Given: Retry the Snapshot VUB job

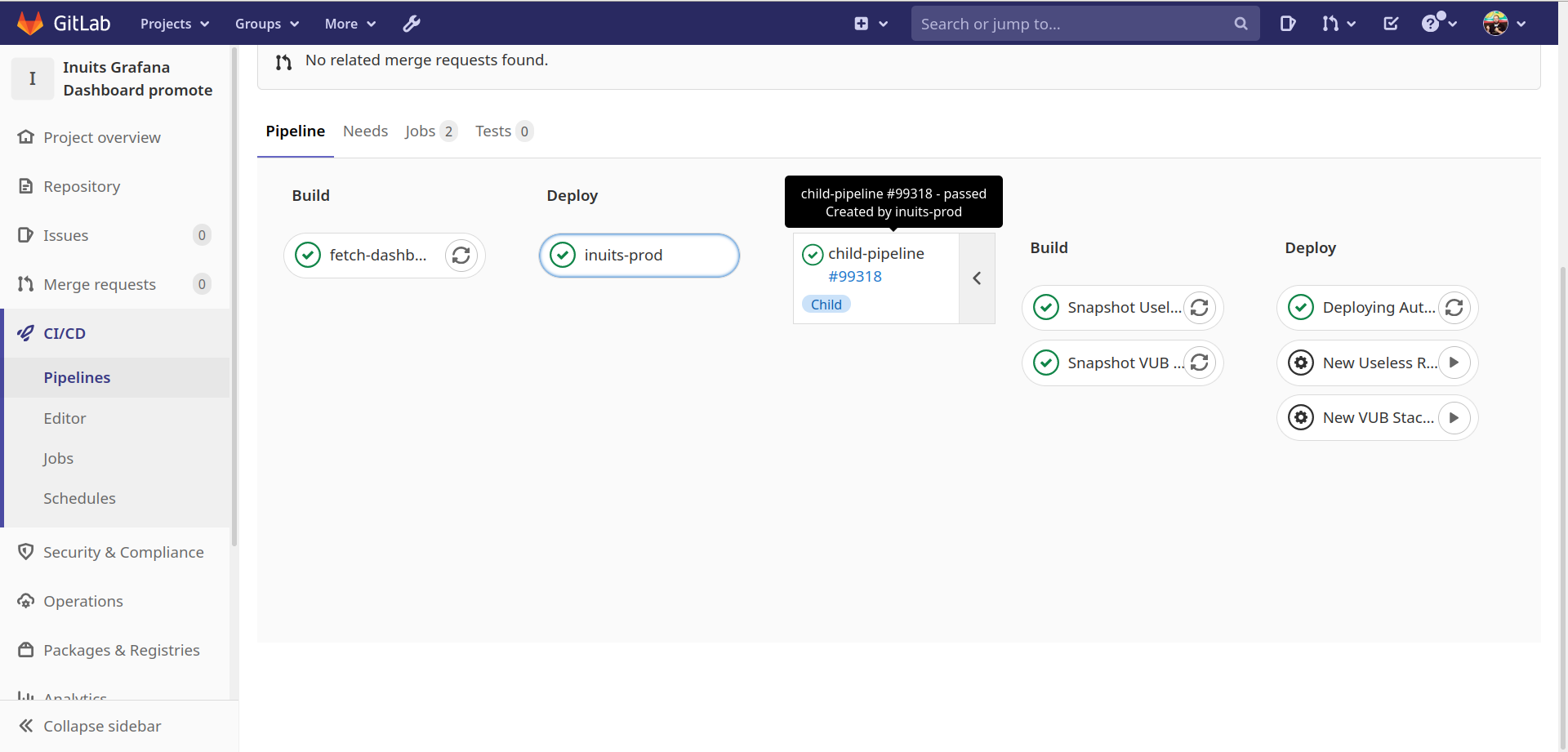Looking at the screenshot, I should pyautogui.click(x=1200, y=363).
